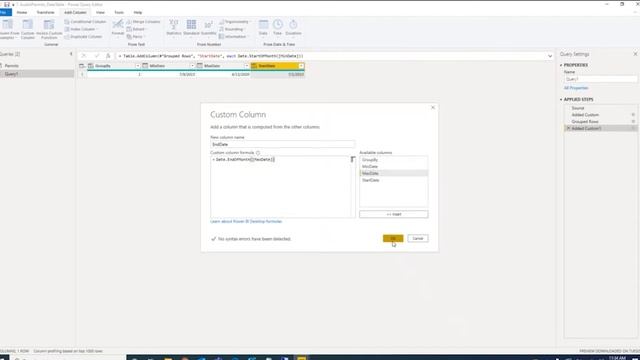Click the Conditional Column ribbon item
The width and height of the screenshot is (640, 360).
(85, 22)
